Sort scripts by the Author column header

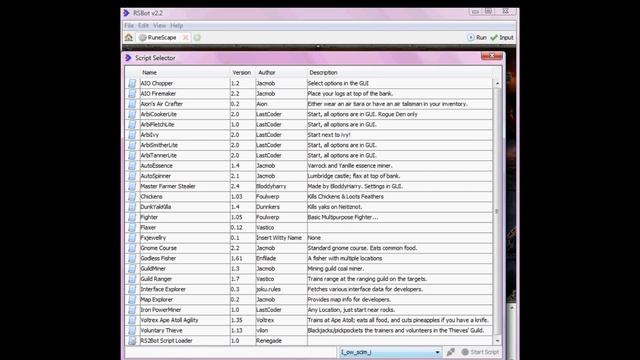[x=267, y=72]
